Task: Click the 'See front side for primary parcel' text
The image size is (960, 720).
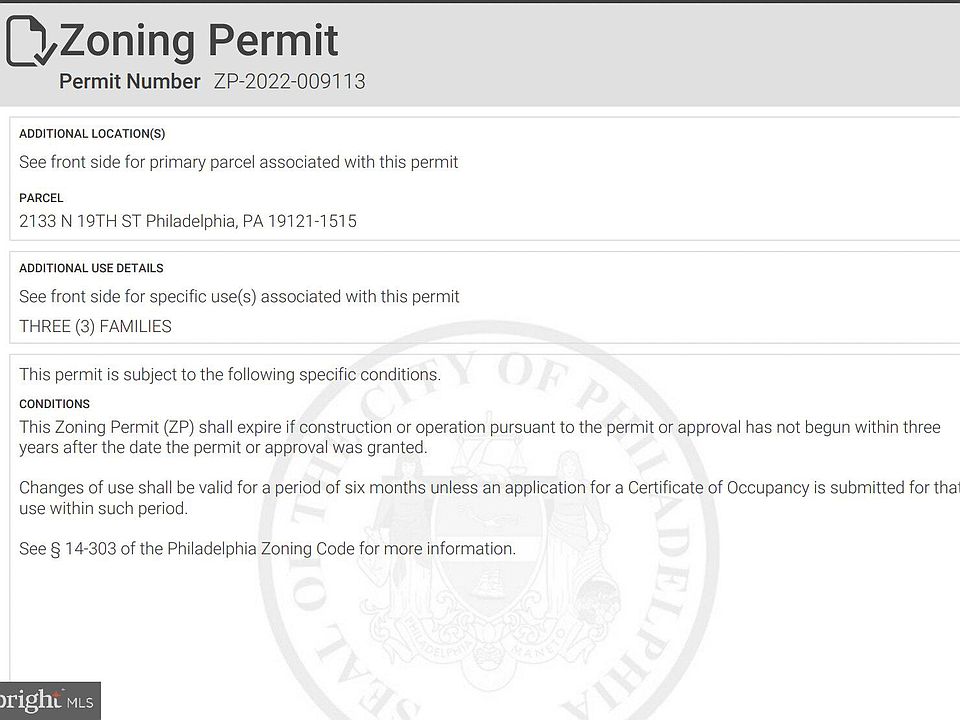Action: click(239, 162)
